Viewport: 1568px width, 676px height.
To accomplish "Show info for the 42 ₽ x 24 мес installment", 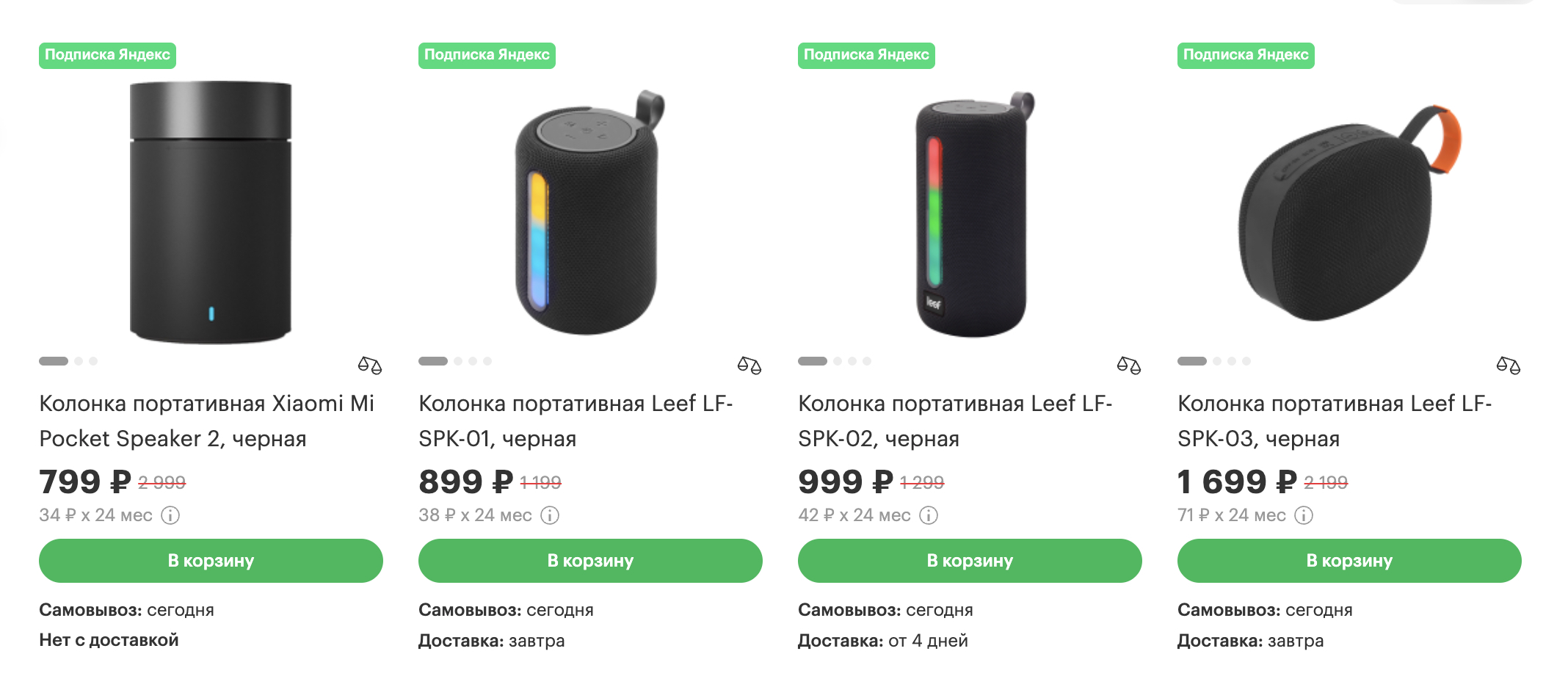I will point(929,515).
